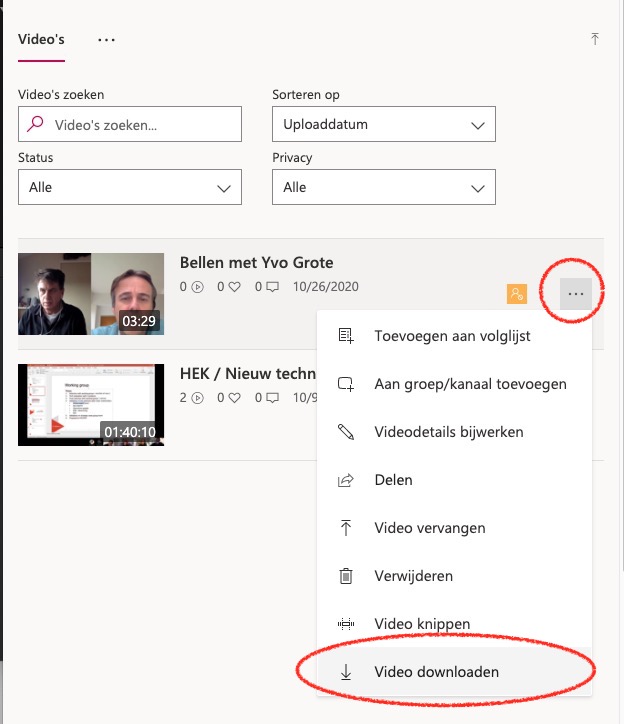Click the add to group/channel icon
The image size is (624, 724).
point(346,384)
